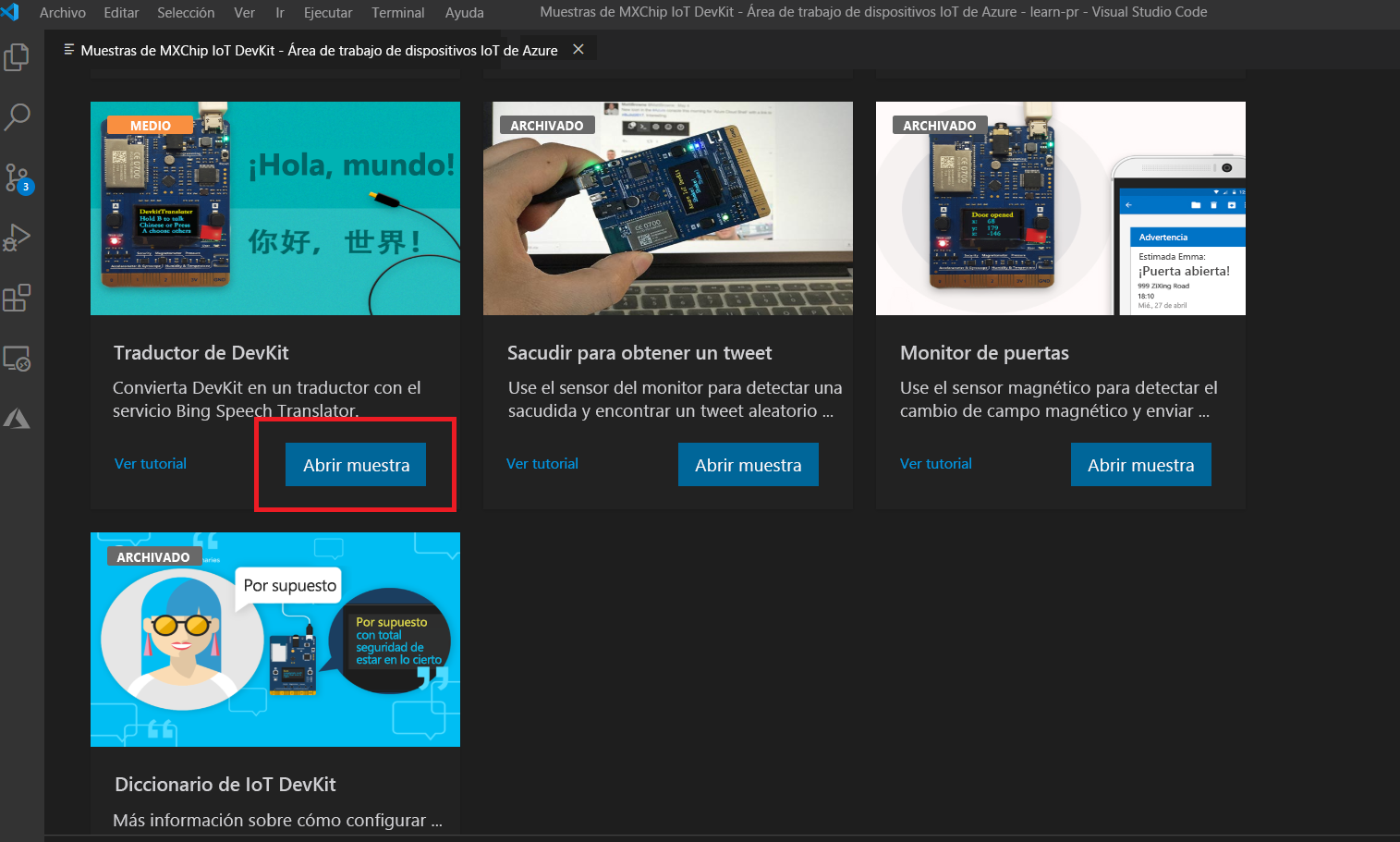Click the Monitor de puertas title
The image size is (1400, 842).
[984, 353]
